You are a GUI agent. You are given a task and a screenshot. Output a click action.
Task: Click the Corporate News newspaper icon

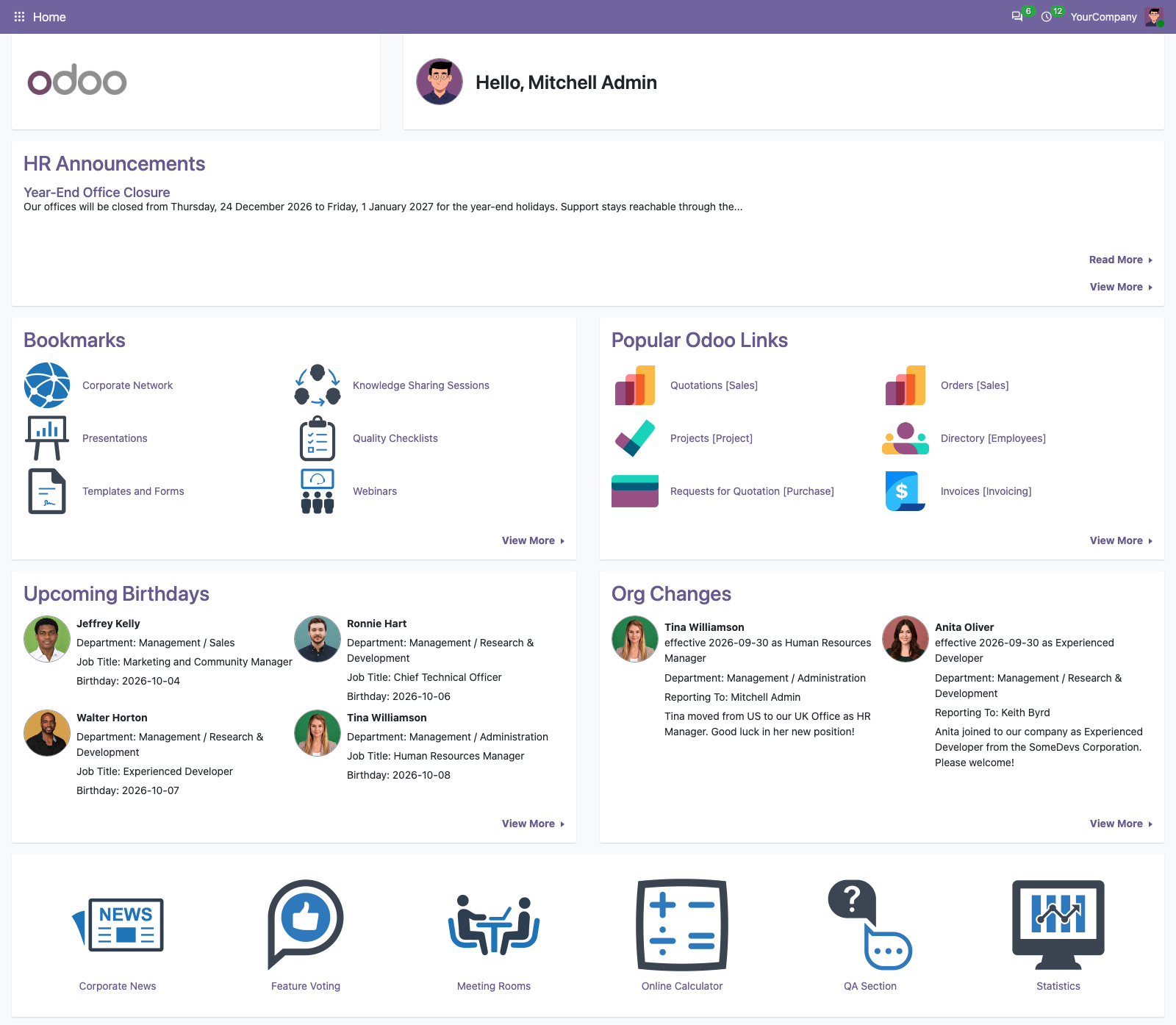(x=118, y=925)
